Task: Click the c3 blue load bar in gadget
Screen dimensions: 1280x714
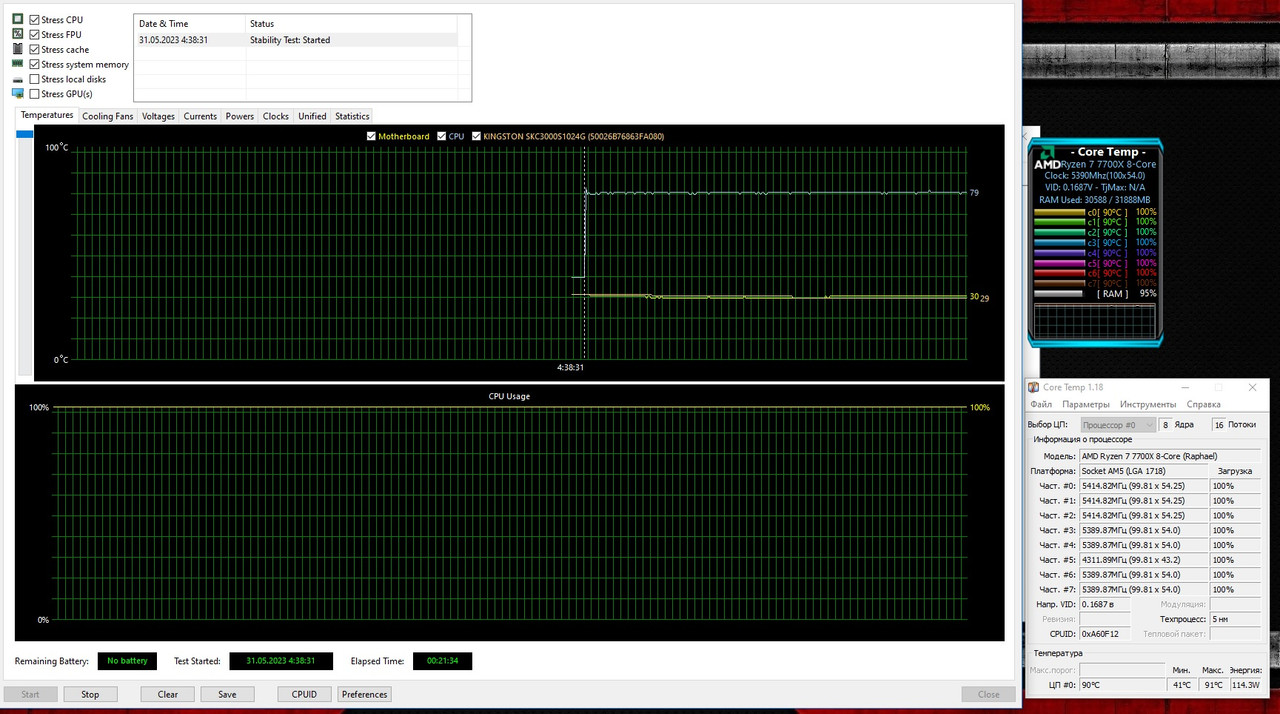Action: (1058, 242)
